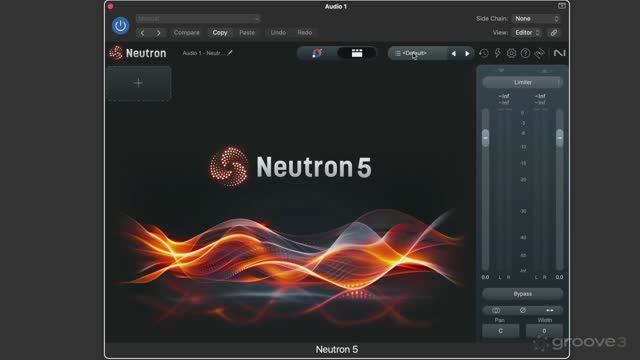This screenshot has height=360, width=640.
Task: Click the Paste button
Action: point(247,33)
